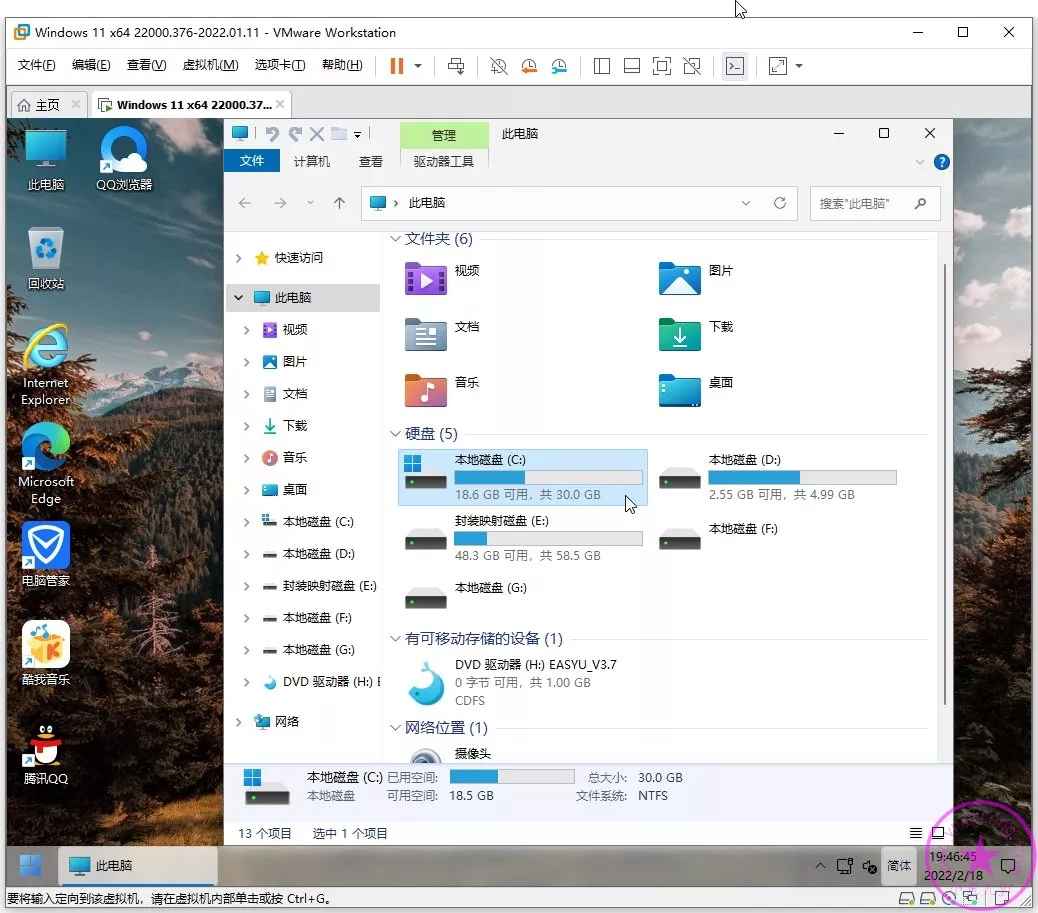The height and width of the screenshot is (913, 1038).
Task: Expand the 快速访问 tree node
Action: (x=238, y=258)
